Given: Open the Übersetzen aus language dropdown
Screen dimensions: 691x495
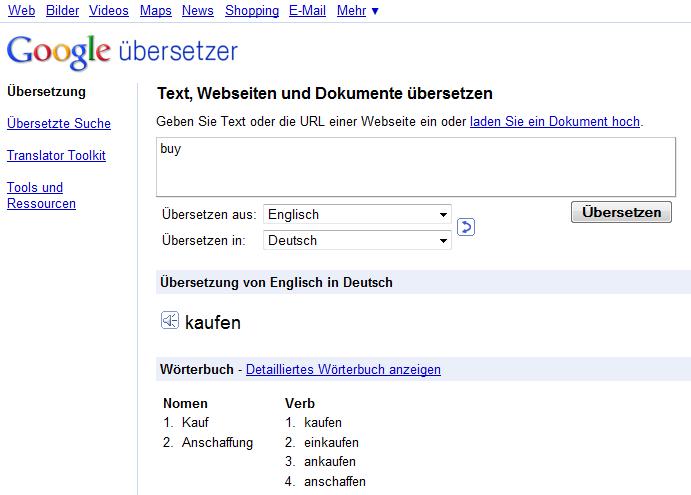Looking at the screenshot, I should tap(357, 214).
